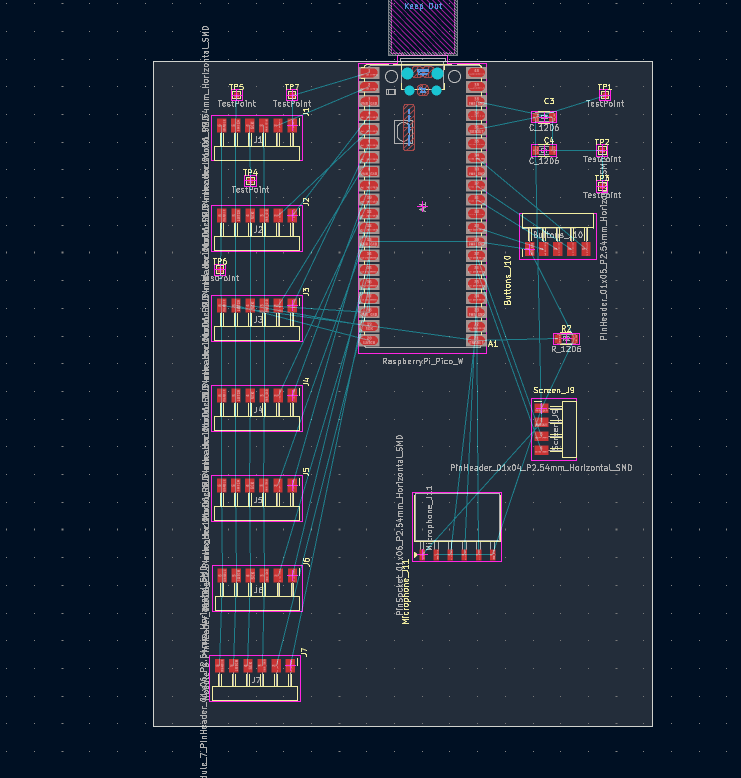Select the J1 pin header footprint
741x778 pixels.
click(257, 138)
